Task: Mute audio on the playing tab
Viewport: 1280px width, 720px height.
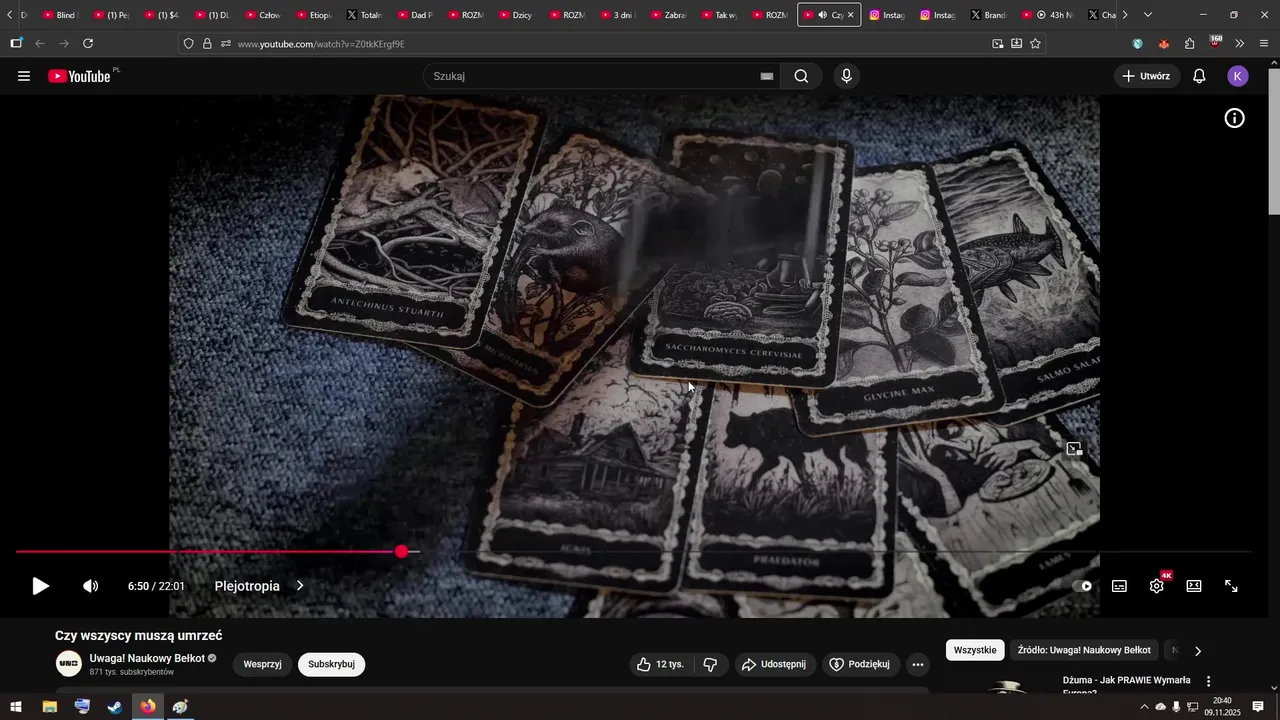Action: (822, 15)
